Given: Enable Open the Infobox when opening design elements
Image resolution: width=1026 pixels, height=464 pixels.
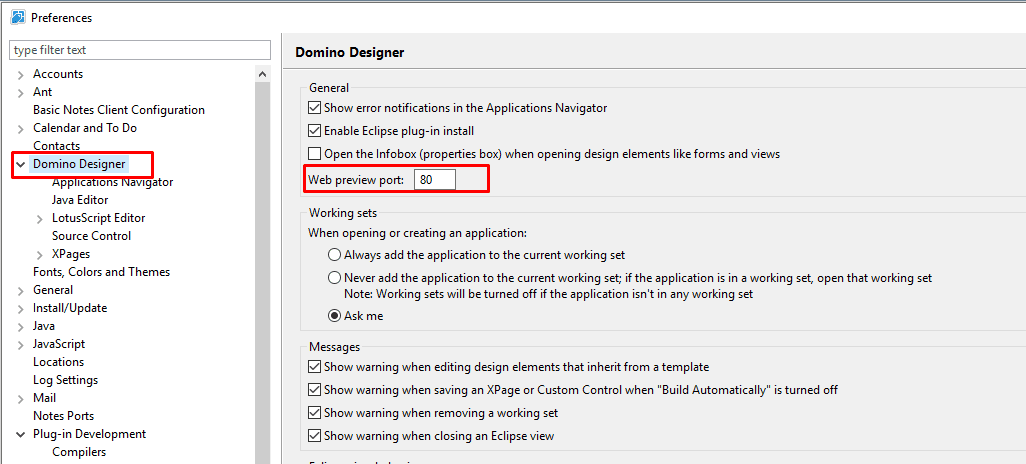Looking at the screenshot, I should coord(315,154).
